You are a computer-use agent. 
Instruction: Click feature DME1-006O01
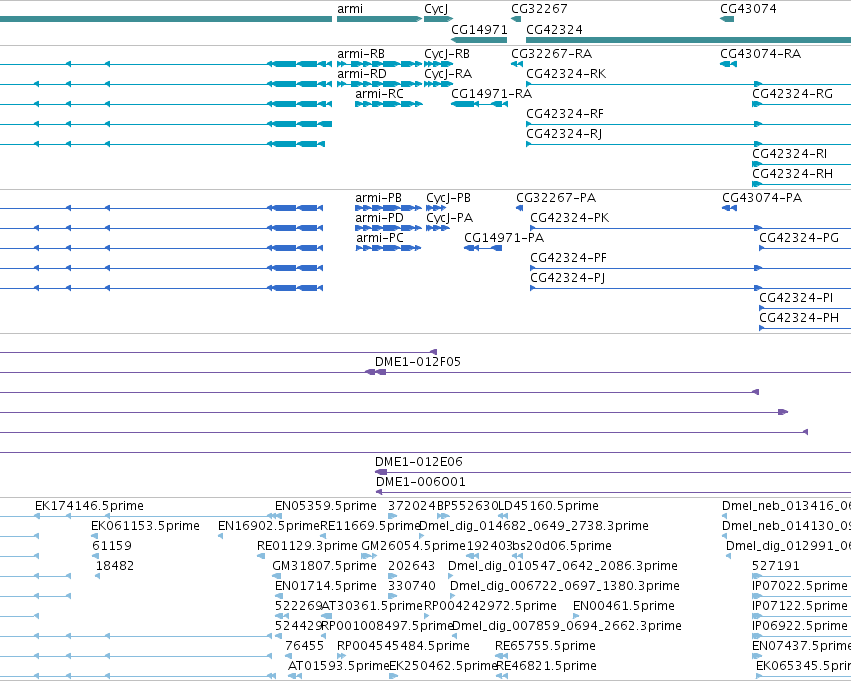pos(421,482)
